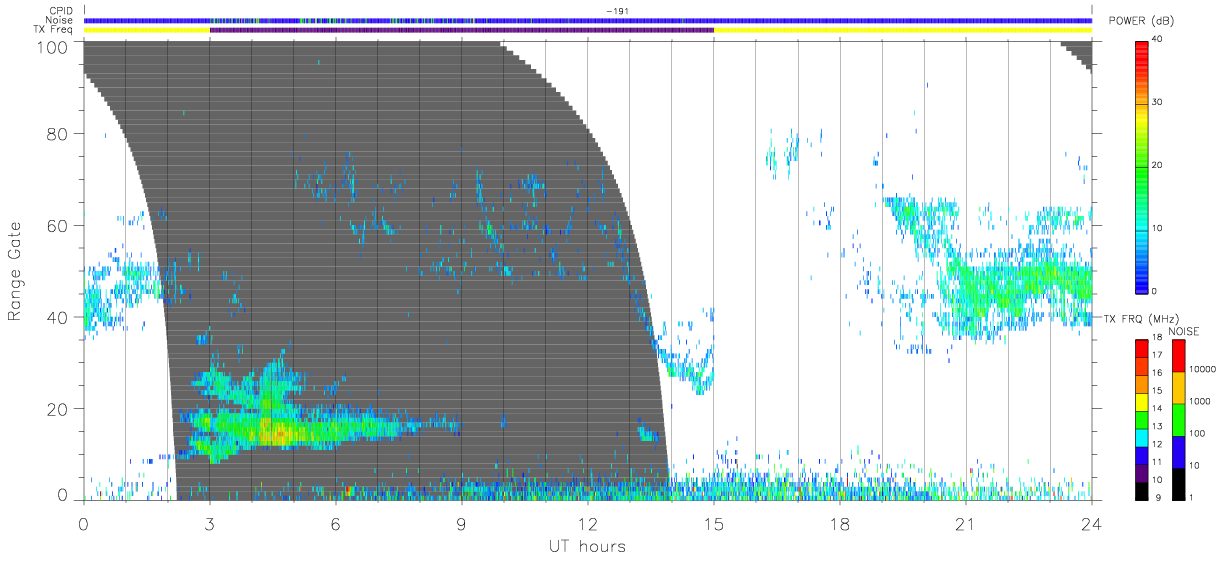This screenshot has height=567, width=1228.
Task: Pick the red 17-18 MHz TX FRQ swatch
Action: [x=1142, y=349]
